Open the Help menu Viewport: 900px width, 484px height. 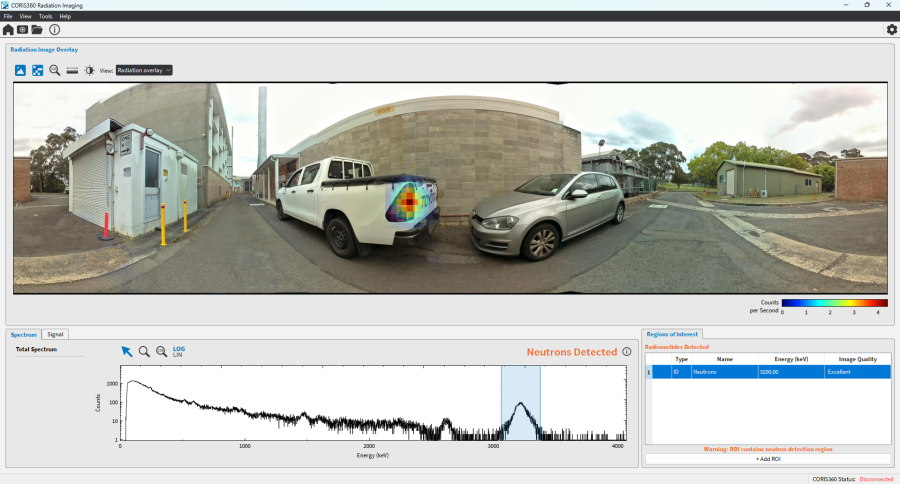click(x=65, y=16)
